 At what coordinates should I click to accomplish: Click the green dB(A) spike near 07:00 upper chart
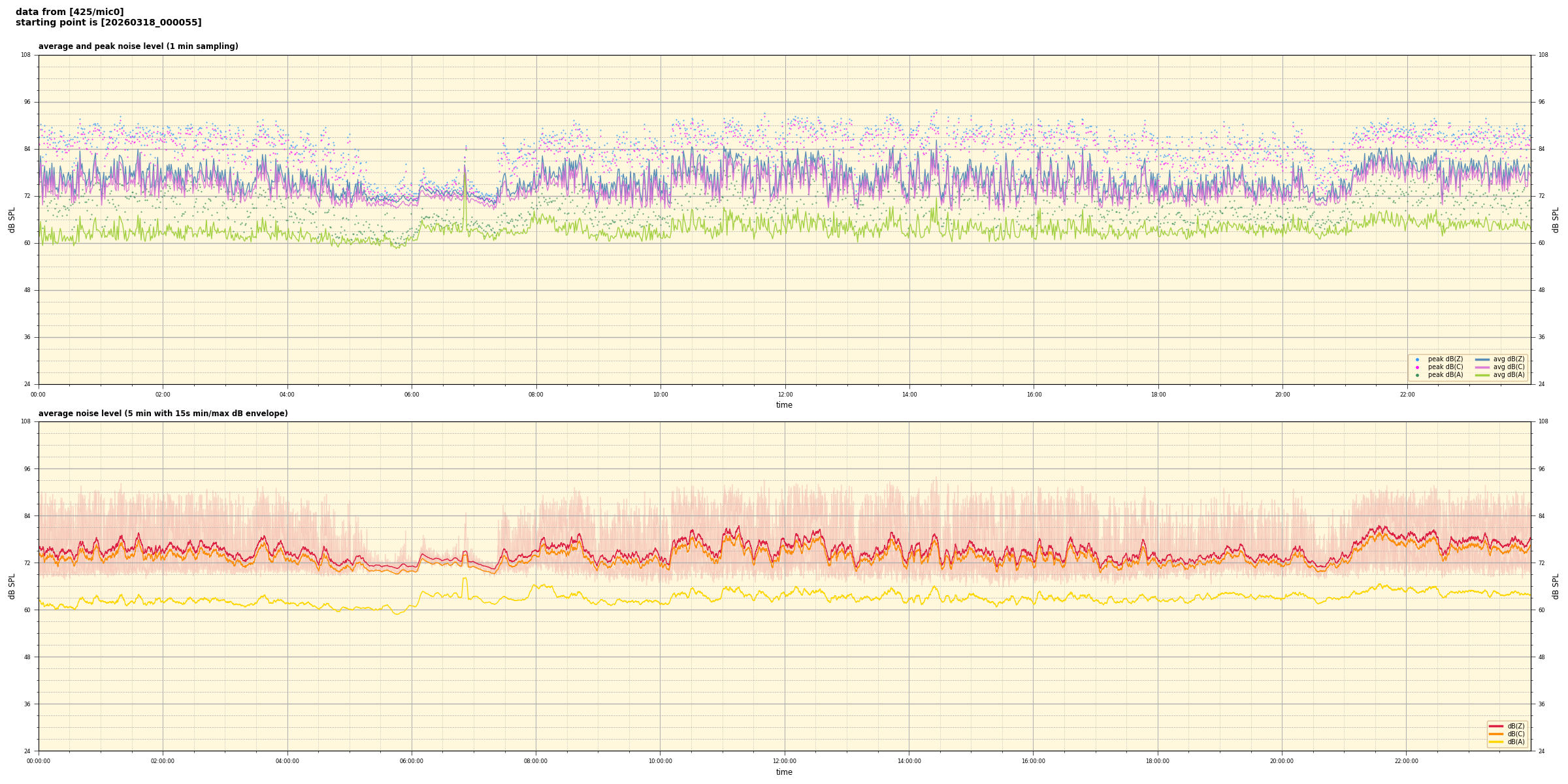pyautogui.click(x=465, y=180)
